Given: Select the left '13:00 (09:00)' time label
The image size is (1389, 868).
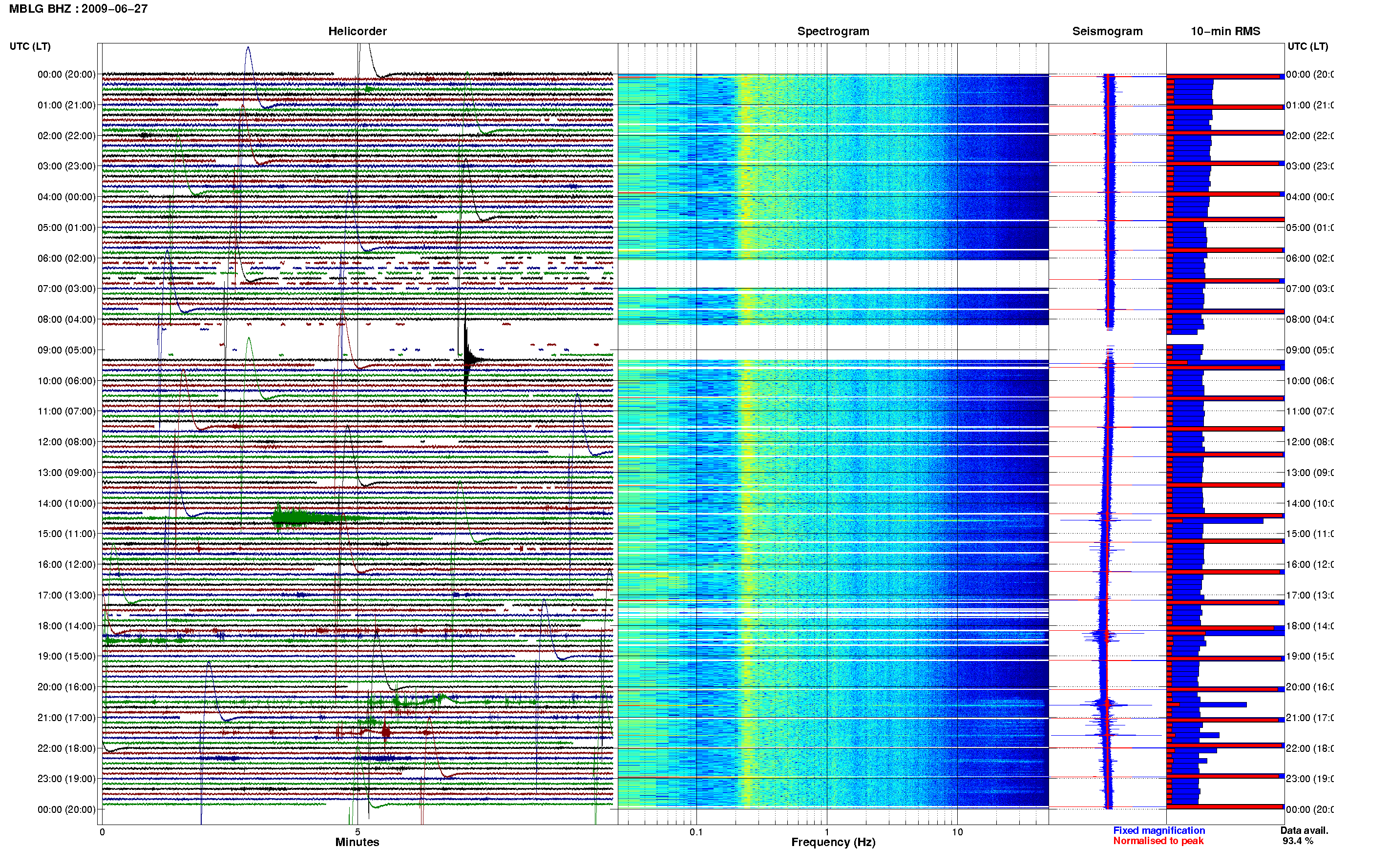Looking at the screenshot, I should 66,473.
